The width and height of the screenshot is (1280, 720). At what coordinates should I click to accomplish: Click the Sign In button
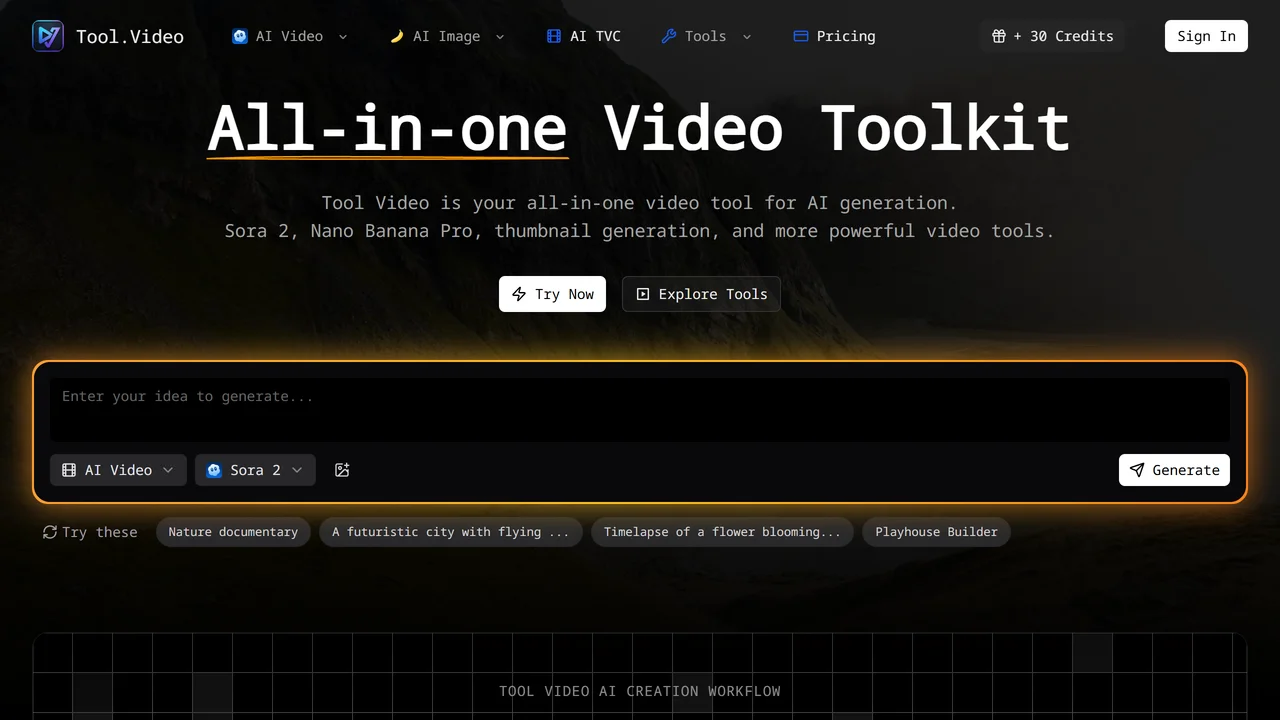point(1206,36)
